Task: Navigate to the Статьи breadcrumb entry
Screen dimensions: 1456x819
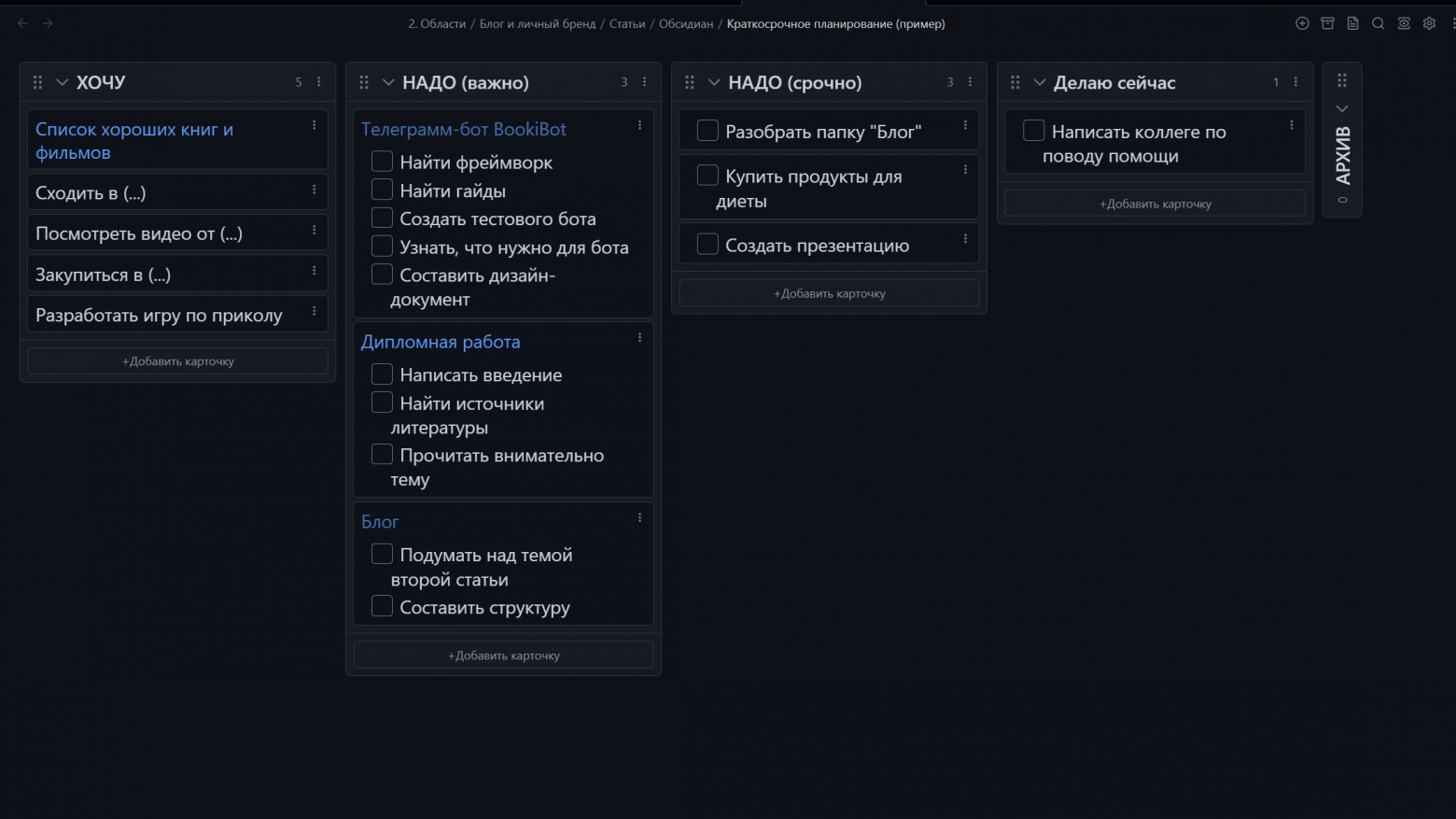Action: [626, 23]
